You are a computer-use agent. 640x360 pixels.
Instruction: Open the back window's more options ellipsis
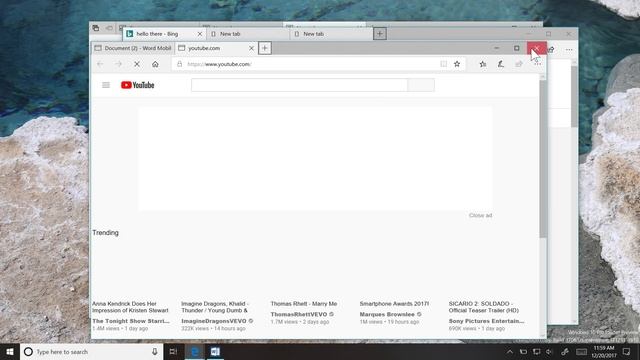tap(569, 50)
